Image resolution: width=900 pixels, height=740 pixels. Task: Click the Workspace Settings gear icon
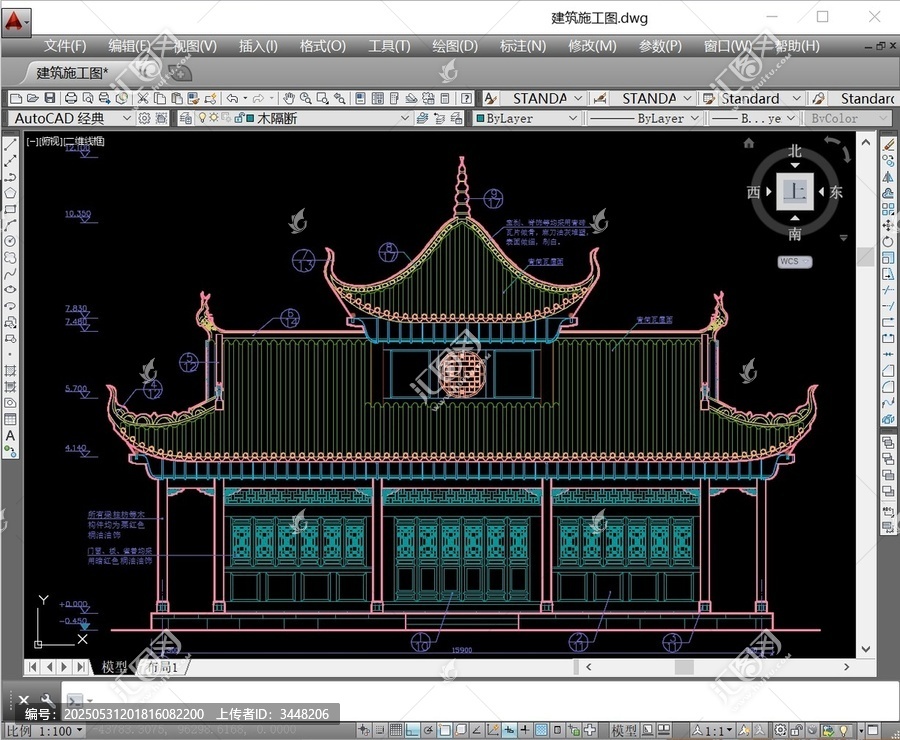[144, 118]
